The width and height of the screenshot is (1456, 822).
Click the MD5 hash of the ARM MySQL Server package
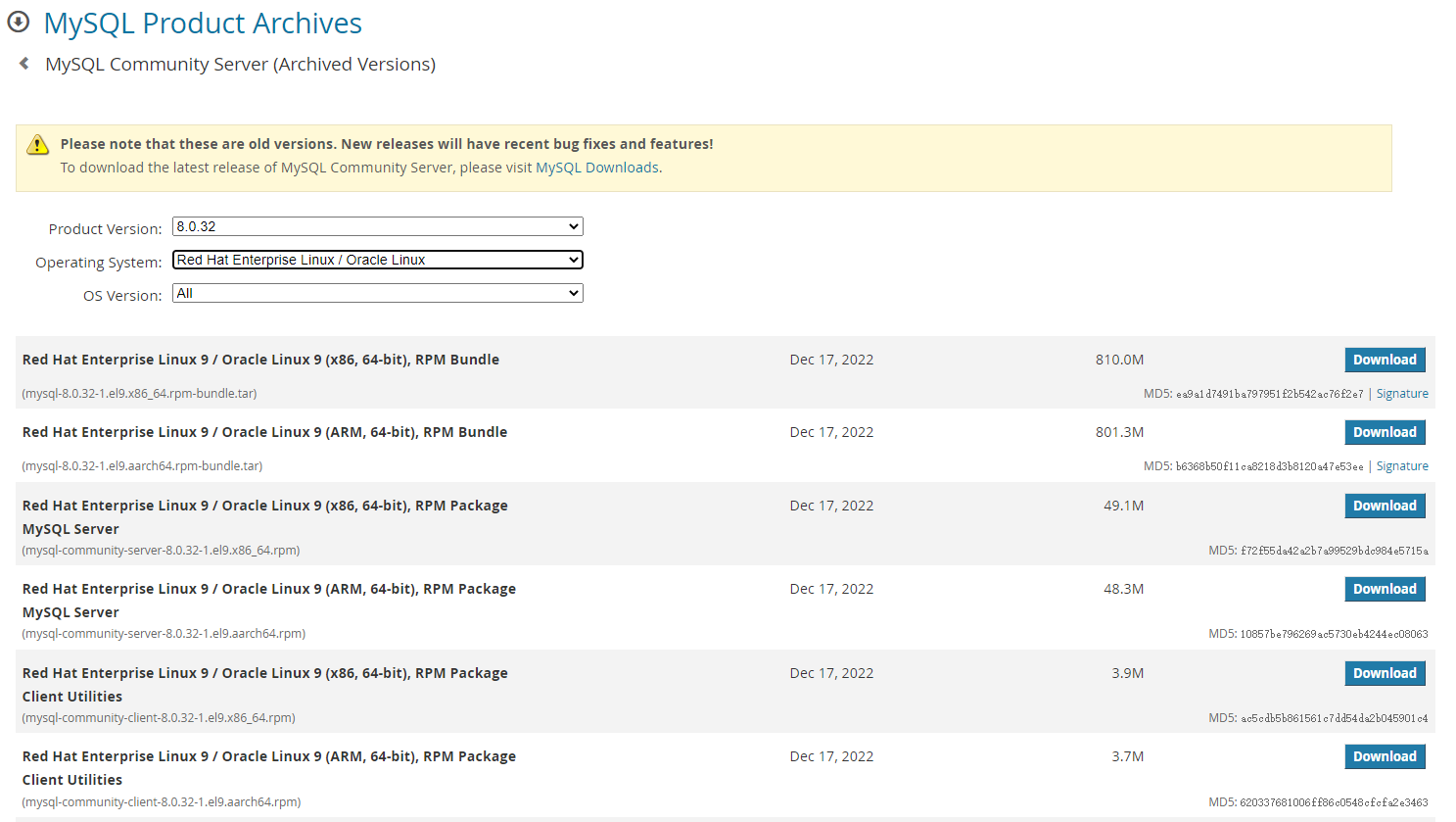[x=1334, y=634]
